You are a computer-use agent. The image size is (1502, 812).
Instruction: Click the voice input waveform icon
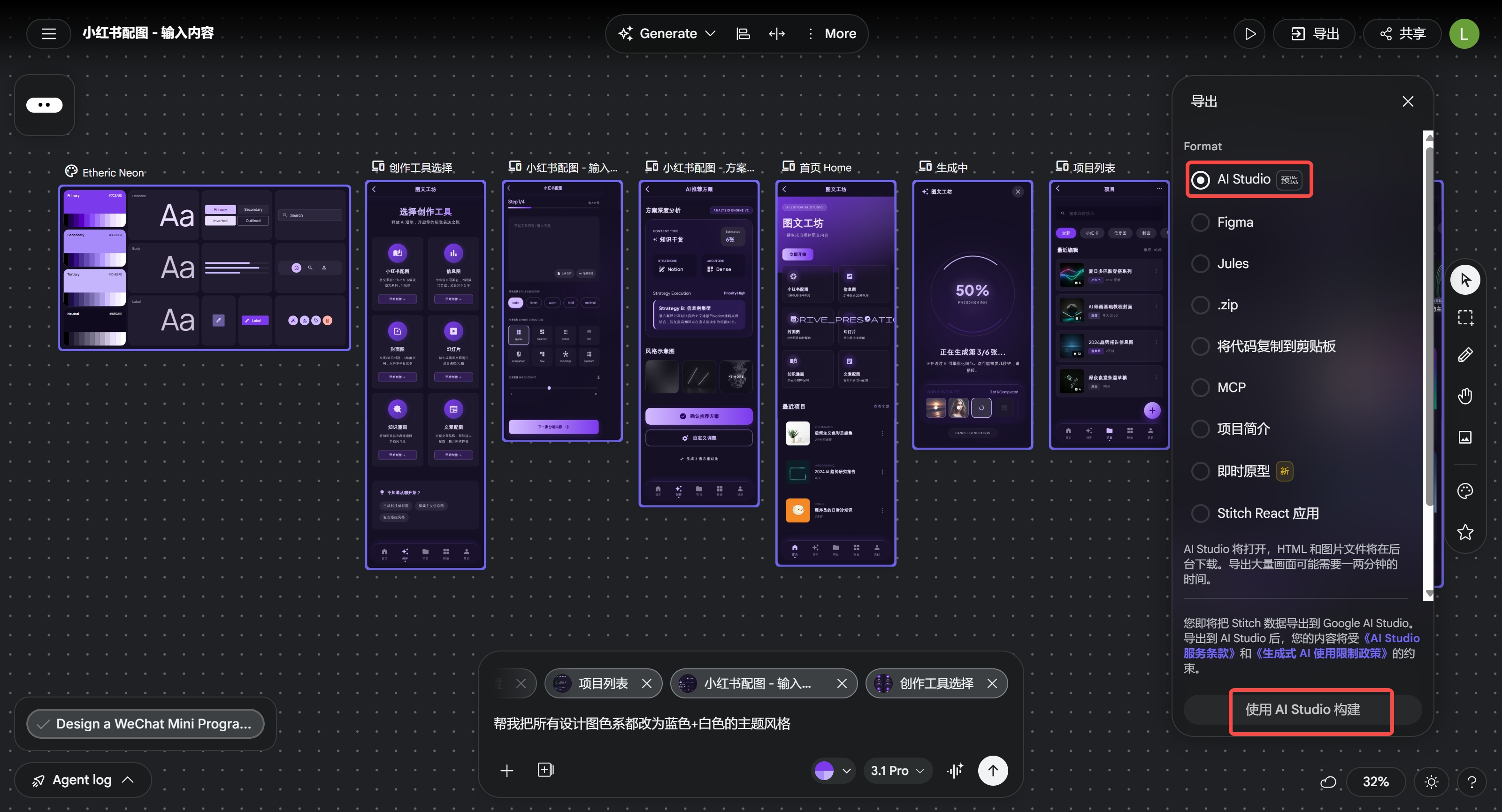coord(955,771)
